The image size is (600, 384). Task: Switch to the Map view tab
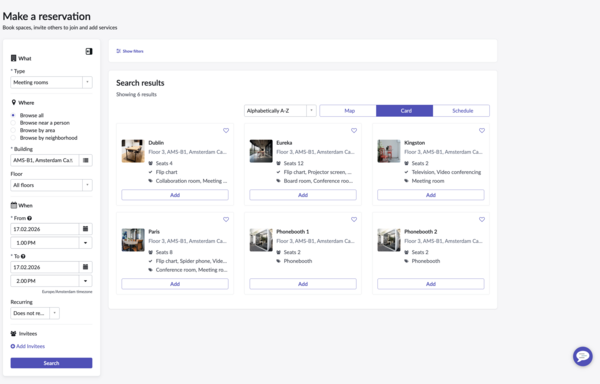click(348, 111)
